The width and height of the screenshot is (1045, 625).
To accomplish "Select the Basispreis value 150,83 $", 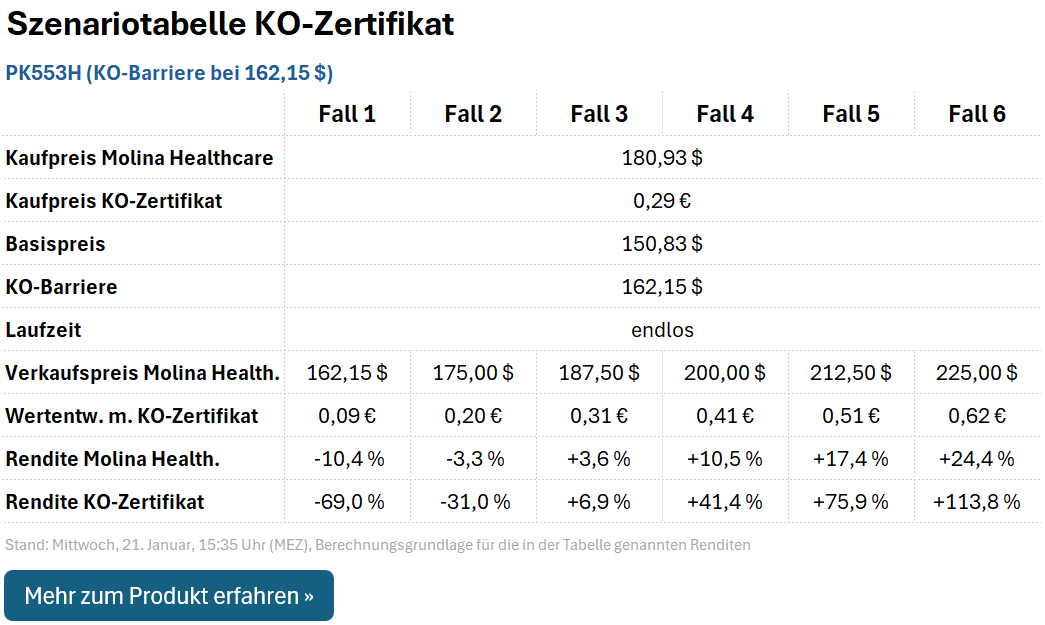I will [662, 244].
